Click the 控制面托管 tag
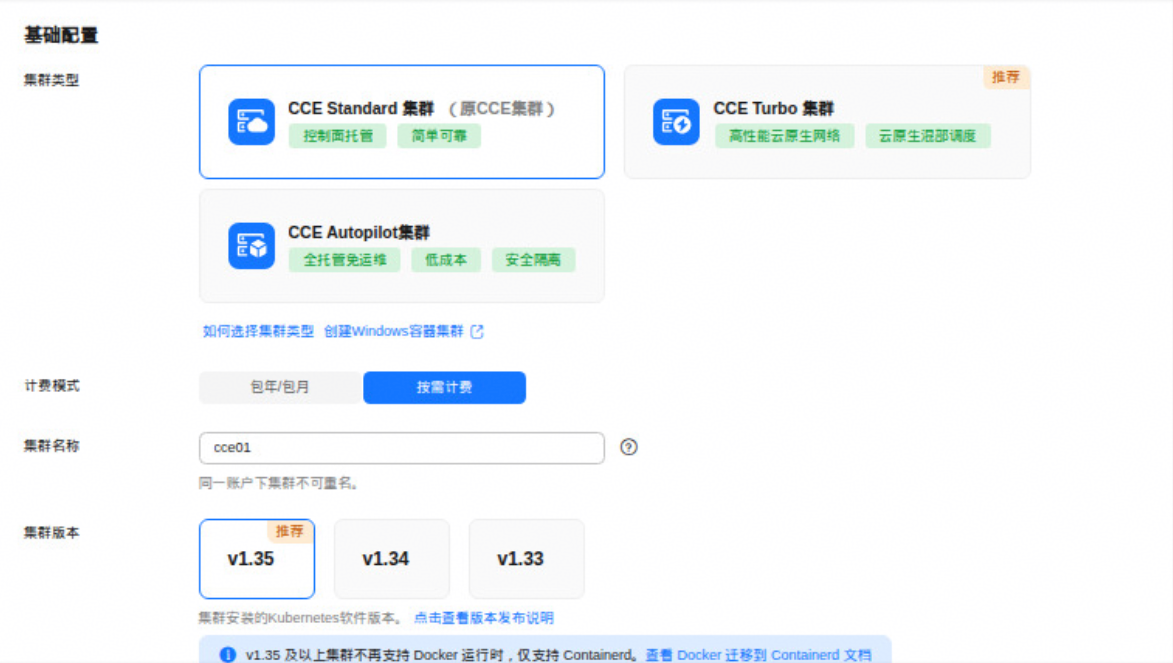 (x=337, y=136)
